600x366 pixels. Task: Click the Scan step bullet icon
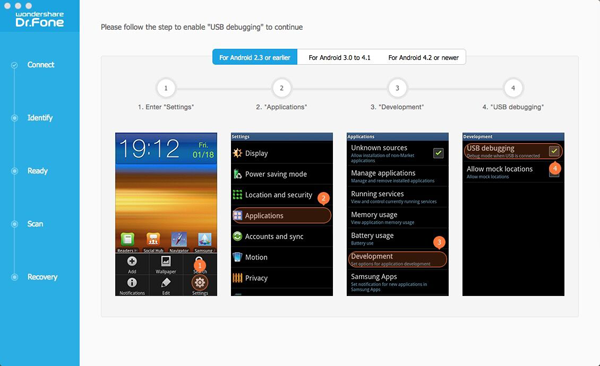[x=14, y=224]
